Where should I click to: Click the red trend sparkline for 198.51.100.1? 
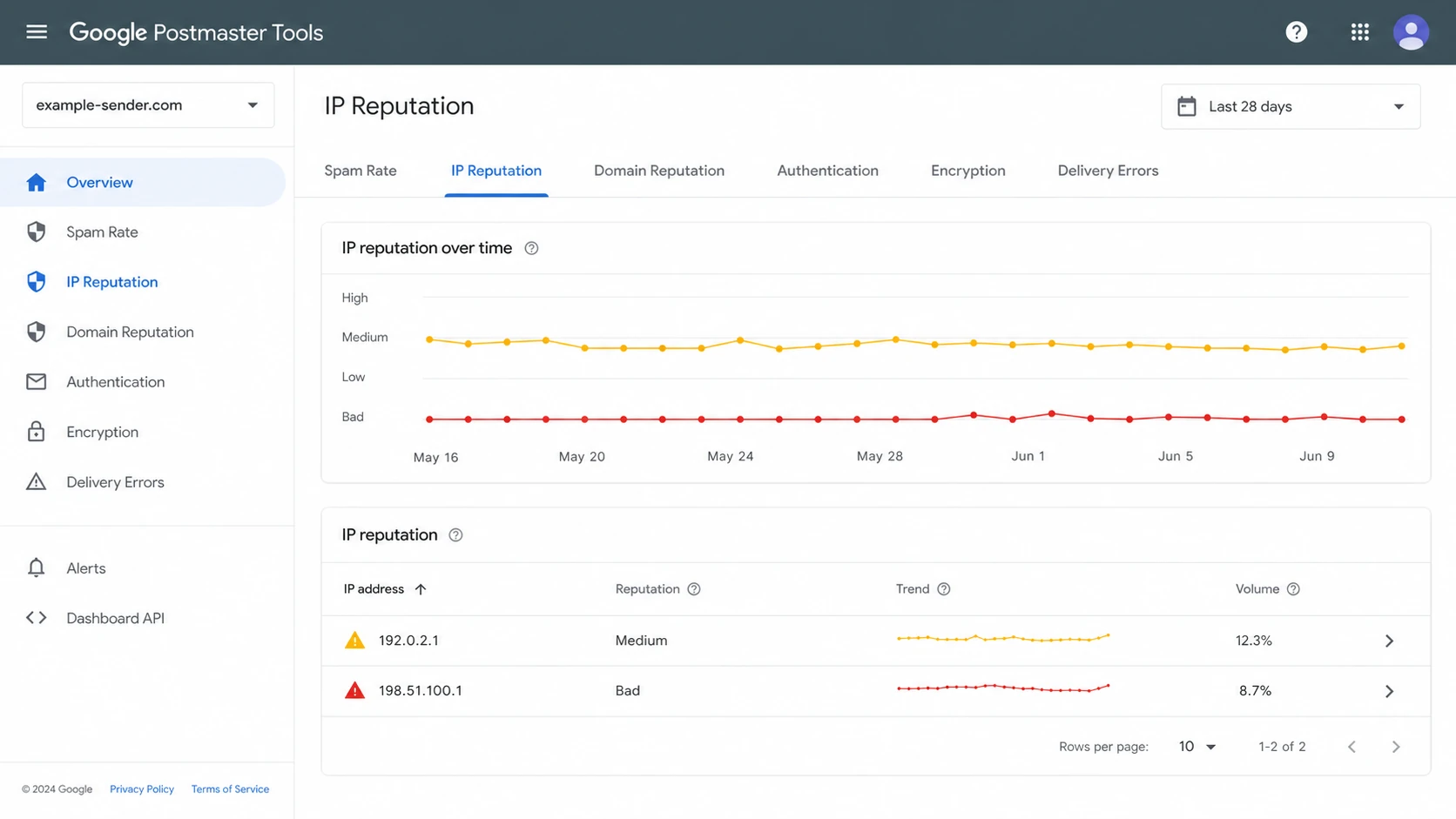pyautogui.click(x=1003, y=688)
